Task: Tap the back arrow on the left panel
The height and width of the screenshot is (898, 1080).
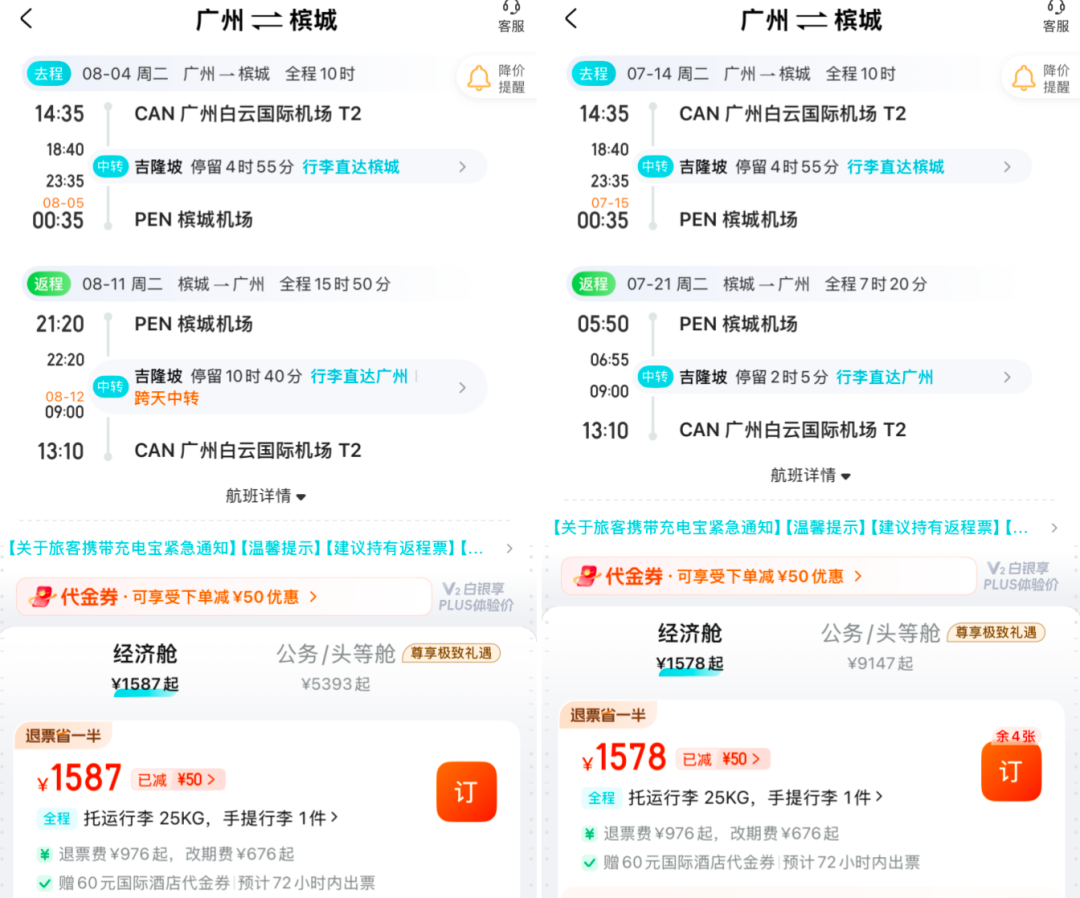Action: click(25, 19)
